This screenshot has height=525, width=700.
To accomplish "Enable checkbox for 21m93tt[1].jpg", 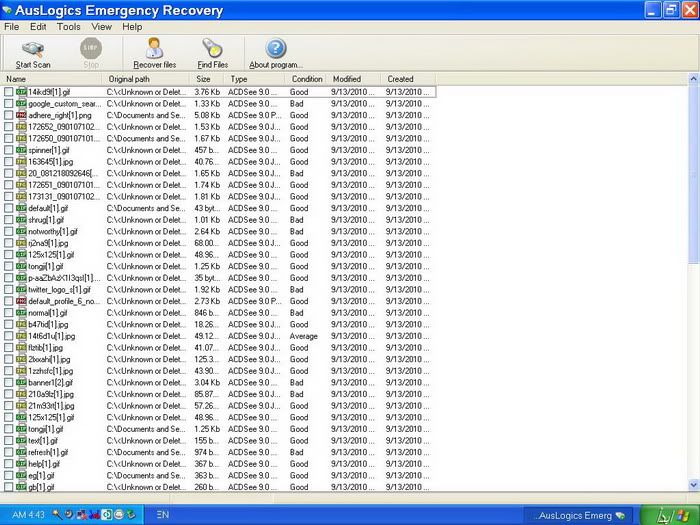I will pyautogui.click(x=8, y=406).
